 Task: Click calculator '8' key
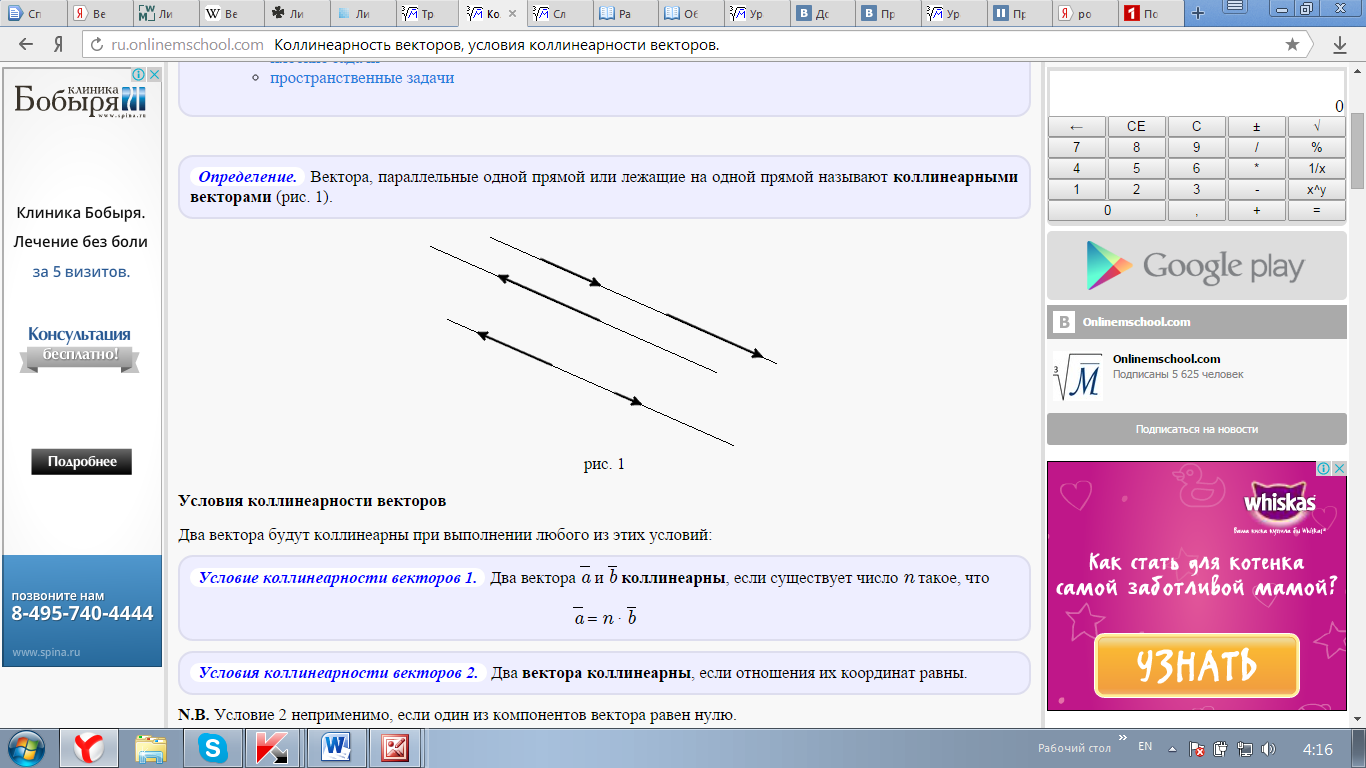(x=1136, y=148)
